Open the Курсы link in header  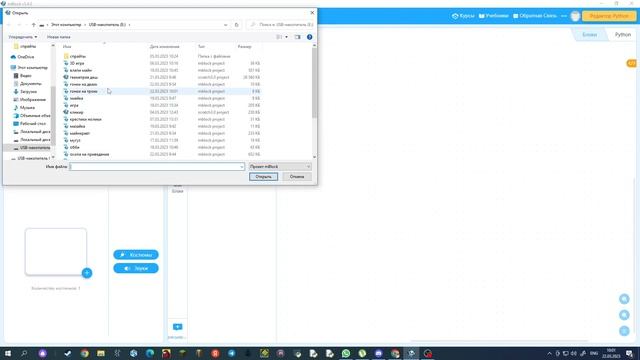[x=463, y=16]
